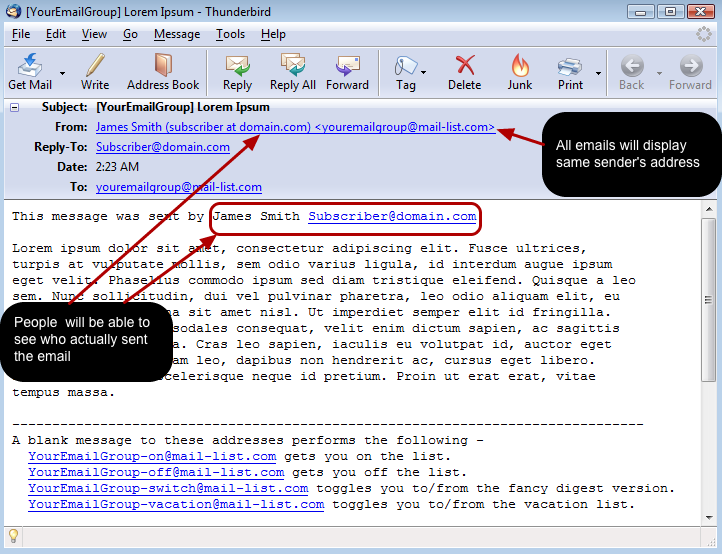Open the Get Mail dropdown arrow

(x=62, y=73)
